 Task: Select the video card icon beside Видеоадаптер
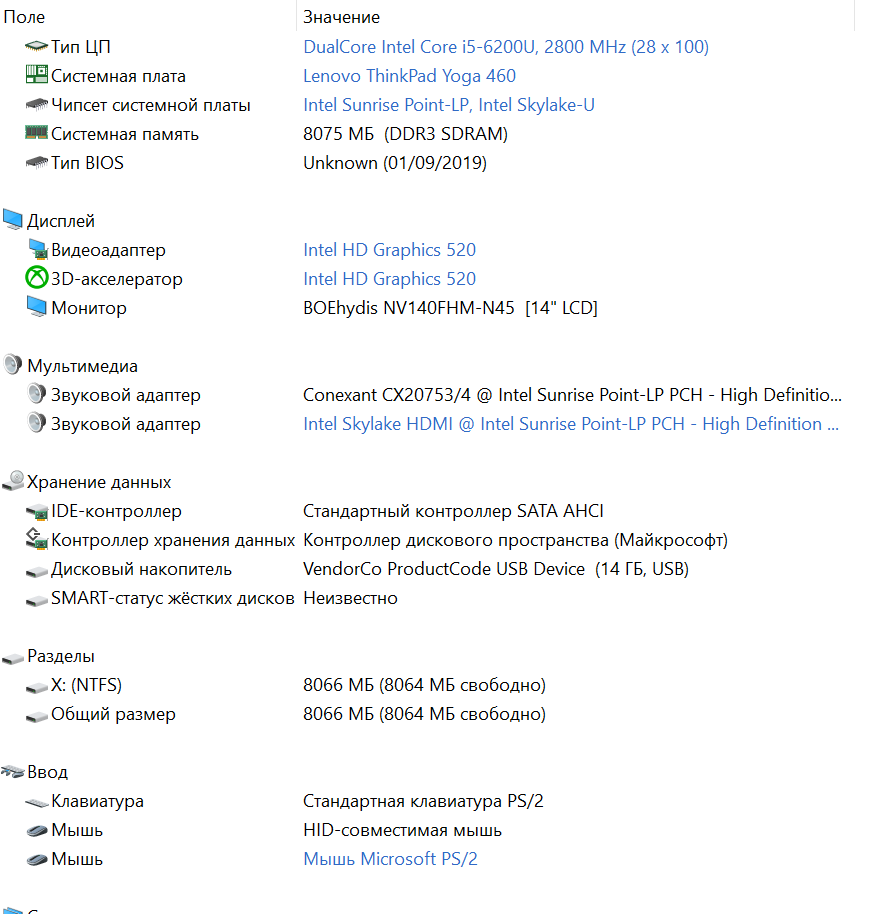(38, 249)
